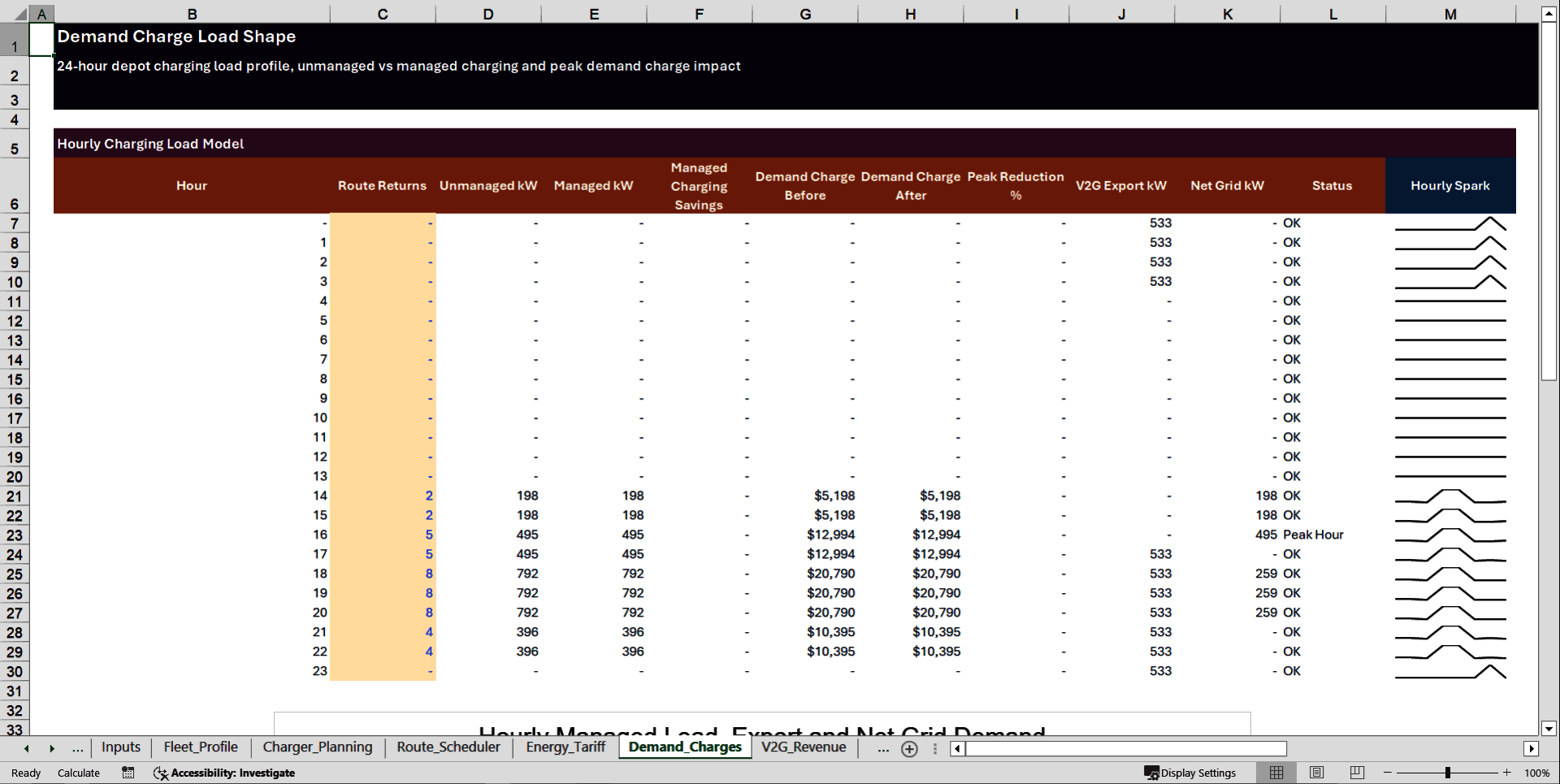Select column G header

[805, 14]
